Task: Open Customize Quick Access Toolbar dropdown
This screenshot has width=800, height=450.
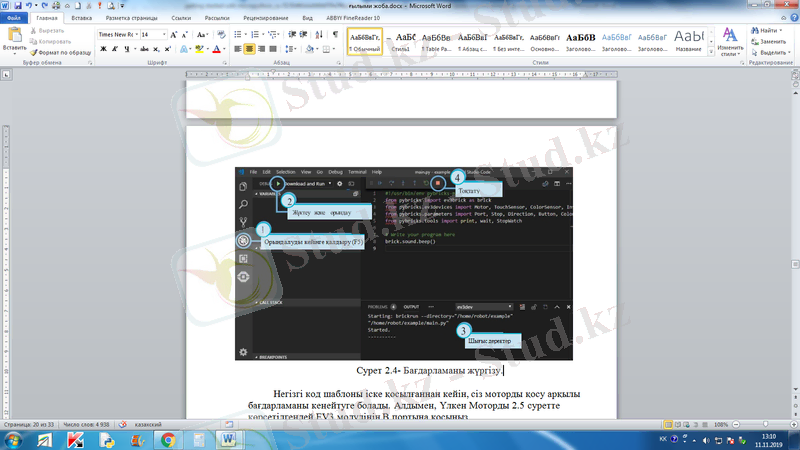Action: 122,6
